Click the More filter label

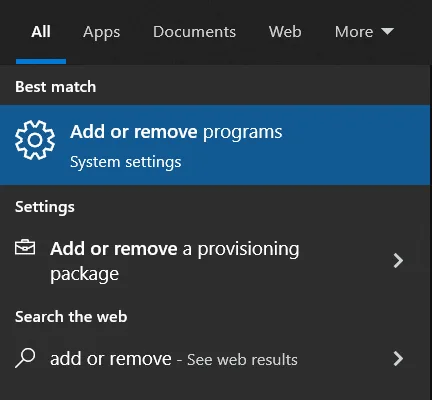pyautogui.click(x=354, y=32)
